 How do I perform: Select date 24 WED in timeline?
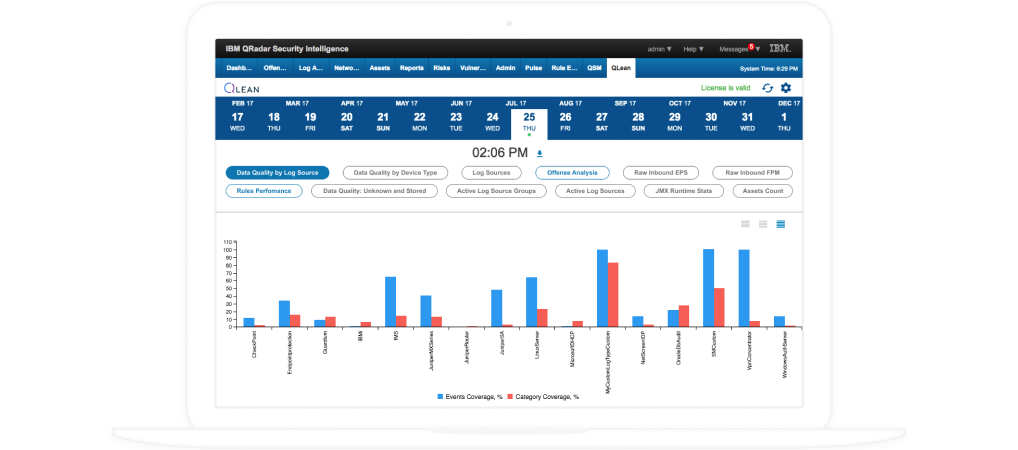[x=493, y=121]
